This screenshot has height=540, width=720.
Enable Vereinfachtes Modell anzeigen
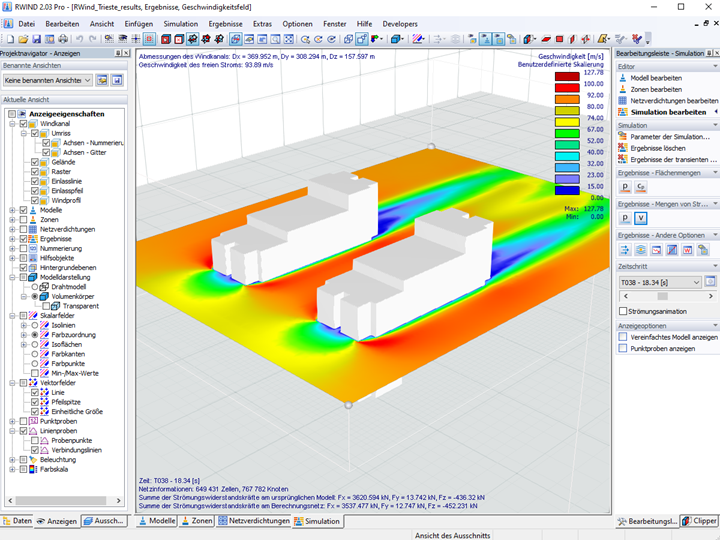tap(623, 337)
